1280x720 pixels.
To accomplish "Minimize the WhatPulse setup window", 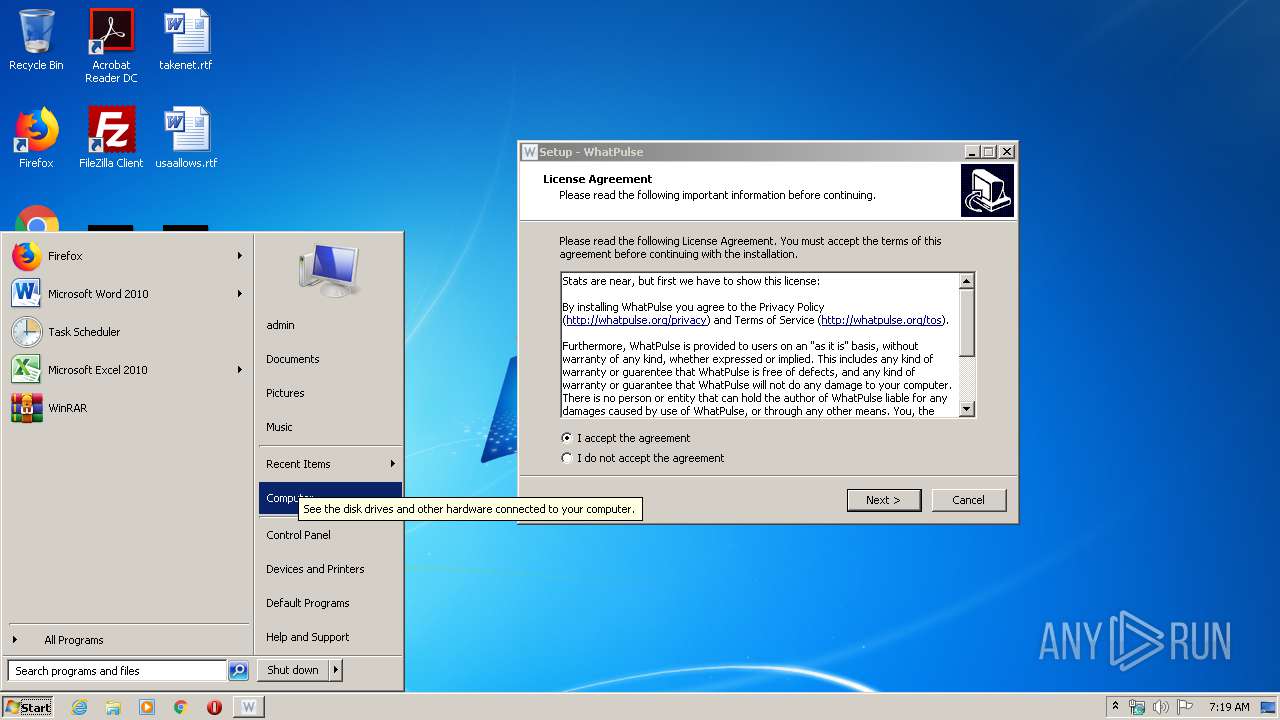I will click(x=971, y=152).
